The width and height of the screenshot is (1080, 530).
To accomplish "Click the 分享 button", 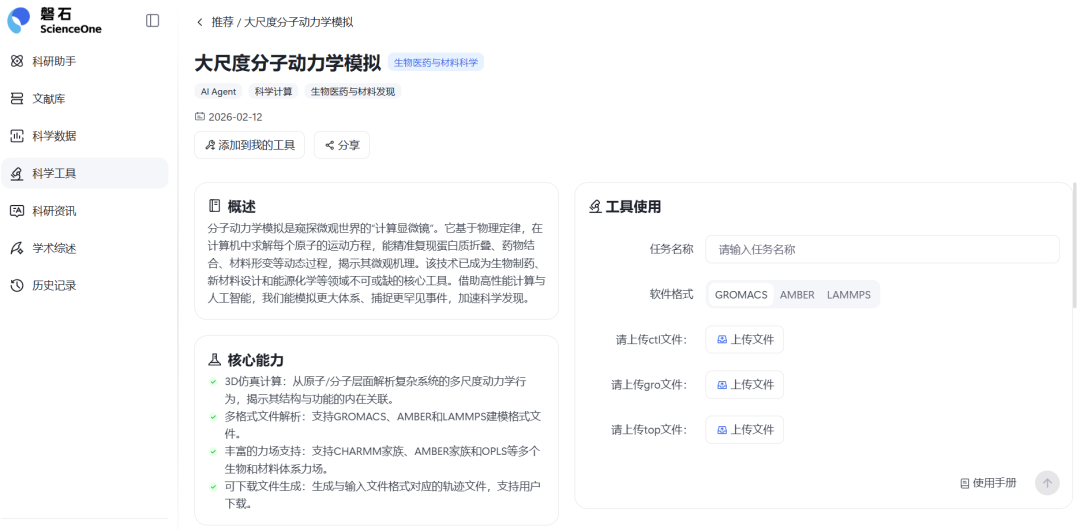I will 341,145.
